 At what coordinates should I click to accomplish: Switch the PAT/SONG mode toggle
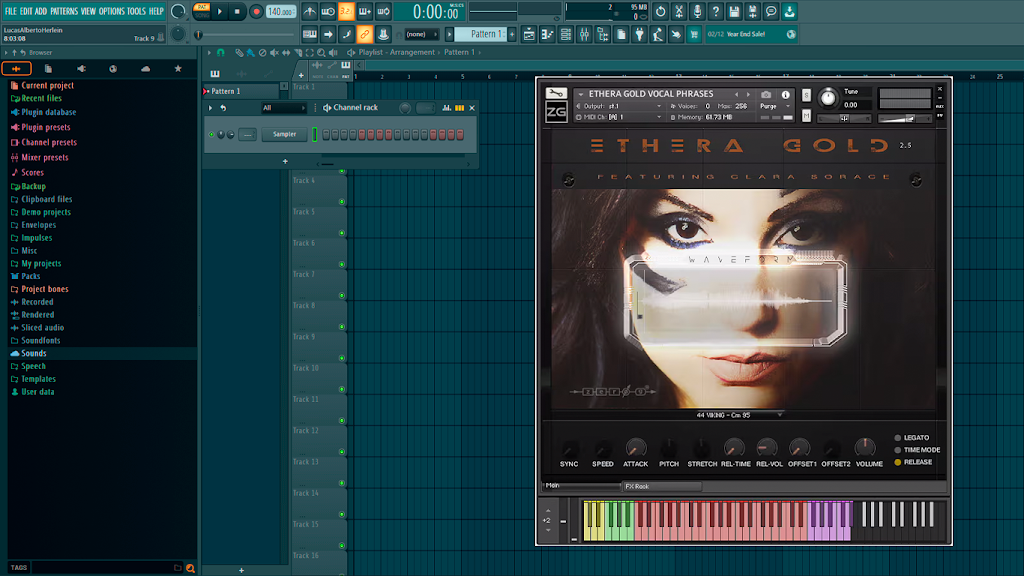201,11
